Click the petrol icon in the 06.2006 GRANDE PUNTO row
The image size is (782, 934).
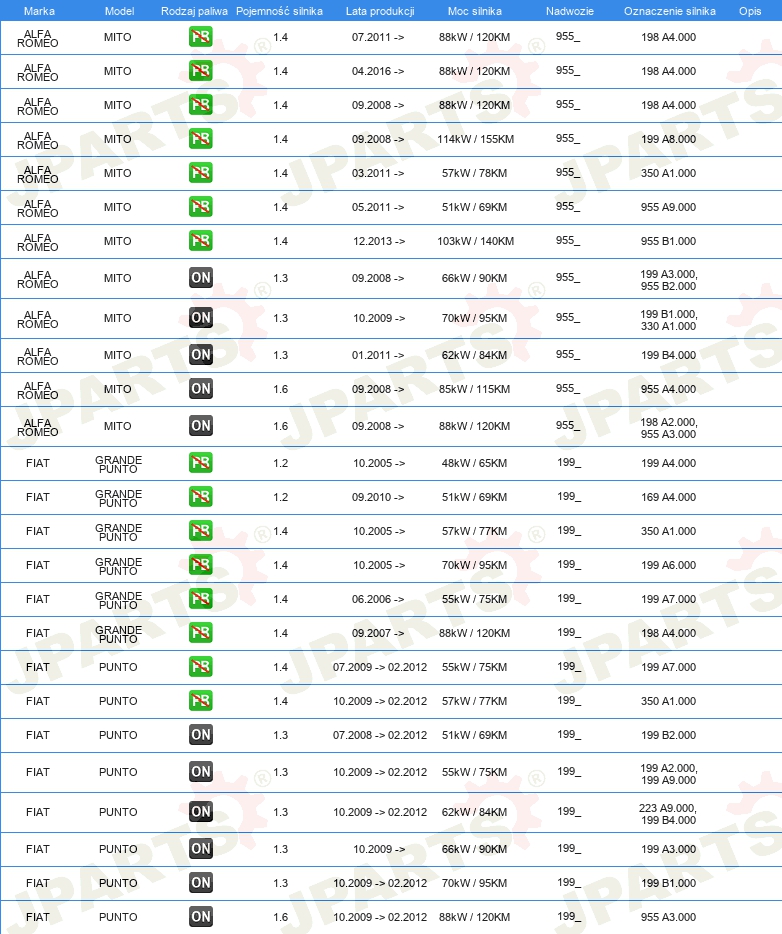point(200,598)
